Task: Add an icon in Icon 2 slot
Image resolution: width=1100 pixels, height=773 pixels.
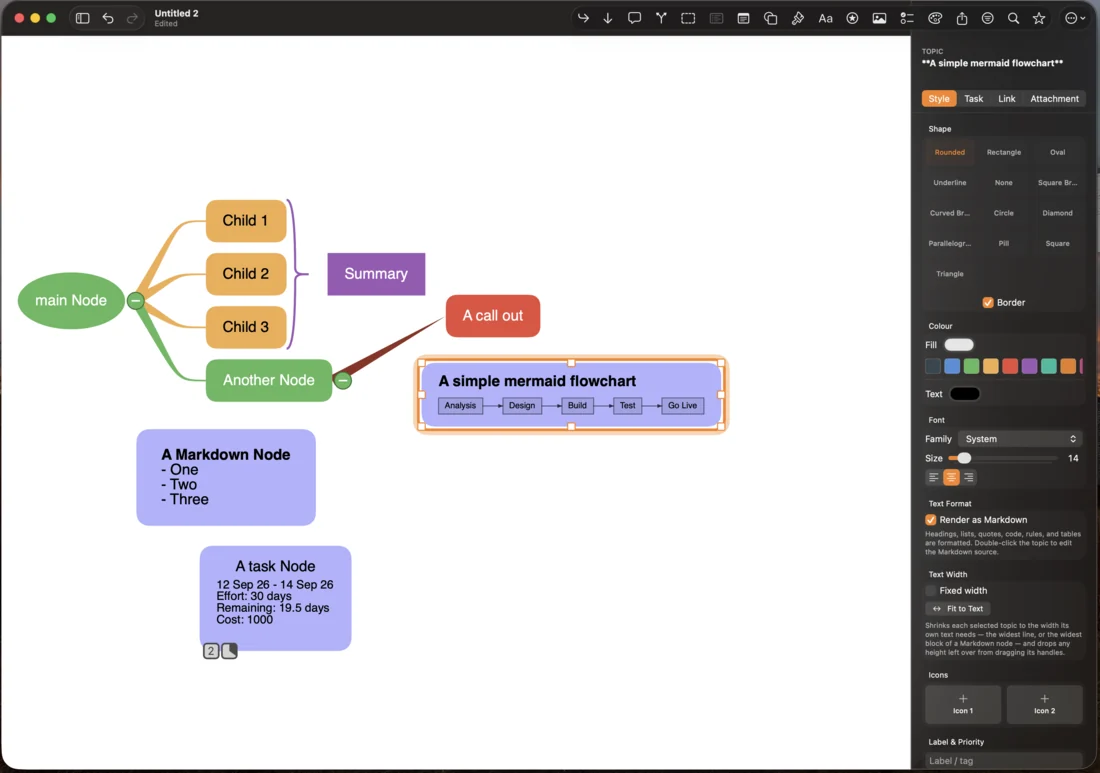Action: tap(1044, 704)
